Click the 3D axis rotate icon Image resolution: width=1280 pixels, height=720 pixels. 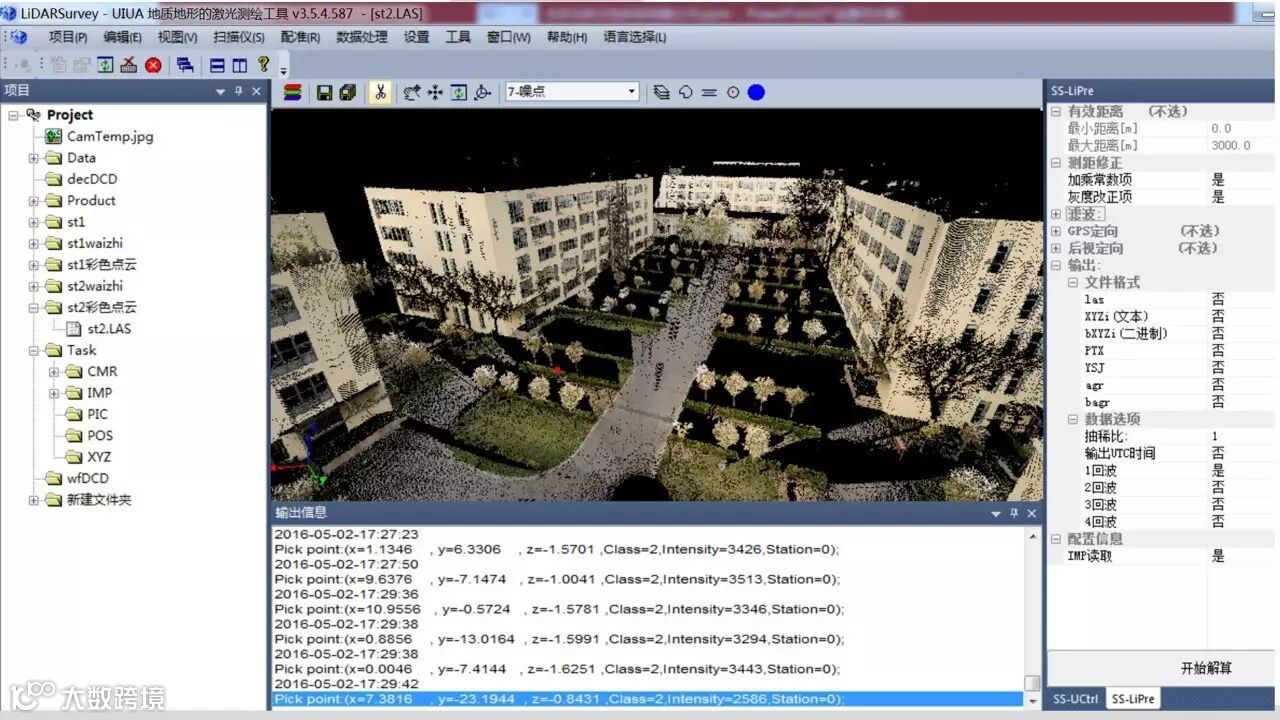pos(483,92)
